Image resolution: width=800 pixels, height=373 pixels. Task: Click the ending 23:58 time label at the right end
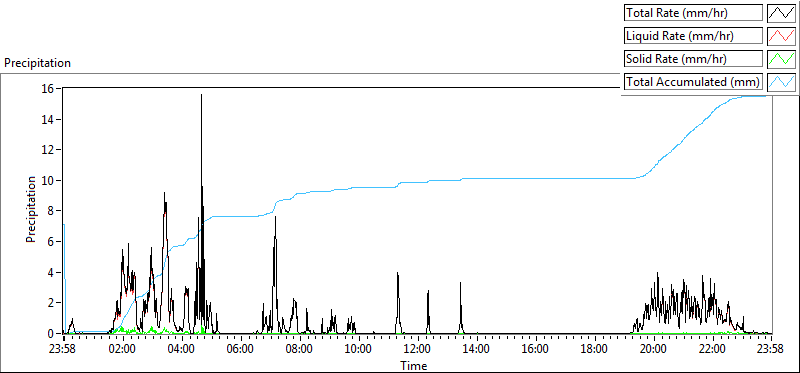(771, 350)
